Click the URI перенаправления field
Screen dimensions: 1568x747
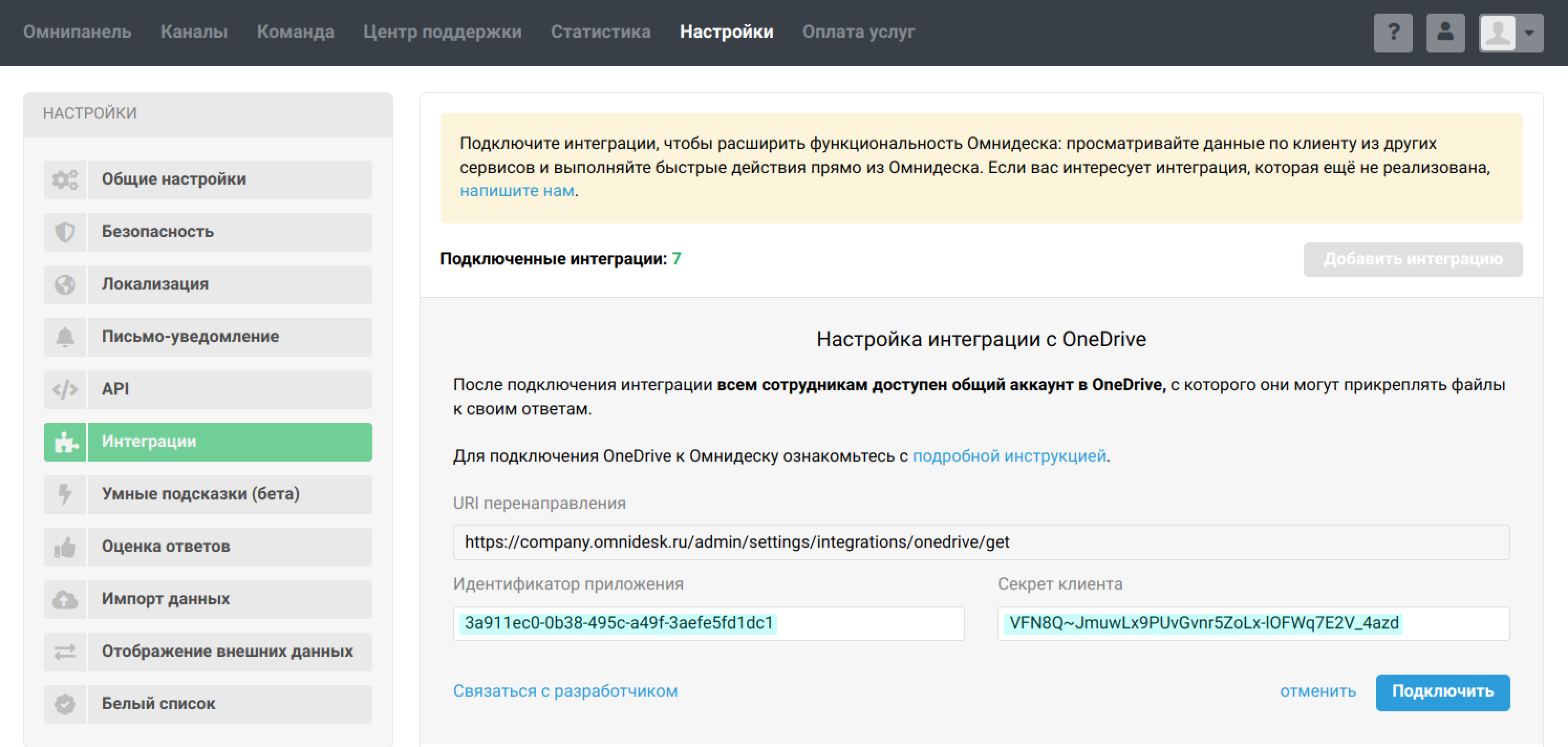(x=981, y=542)
